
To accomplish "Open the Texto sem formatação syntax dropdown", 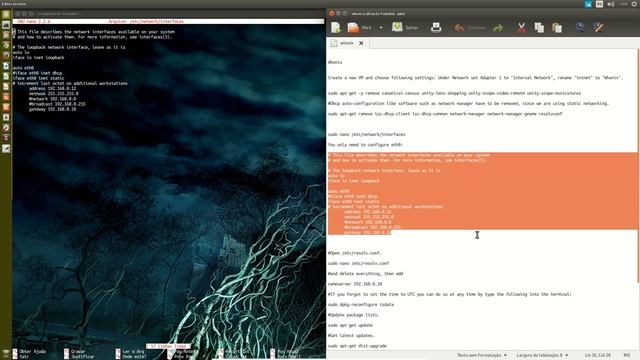I will 482,355.
